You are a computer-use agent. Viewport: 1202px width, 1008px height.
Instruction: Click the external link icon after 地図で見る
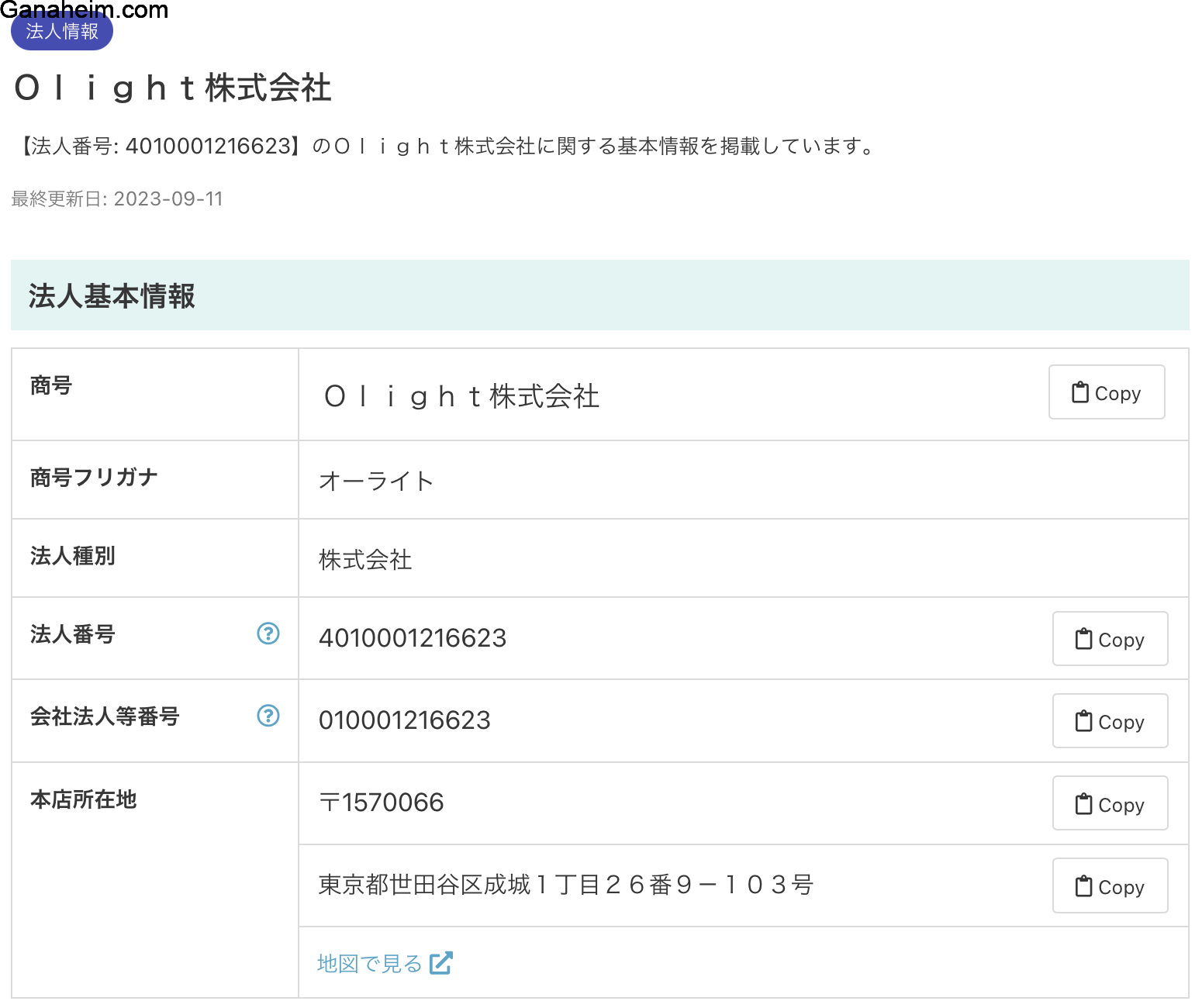441,963
